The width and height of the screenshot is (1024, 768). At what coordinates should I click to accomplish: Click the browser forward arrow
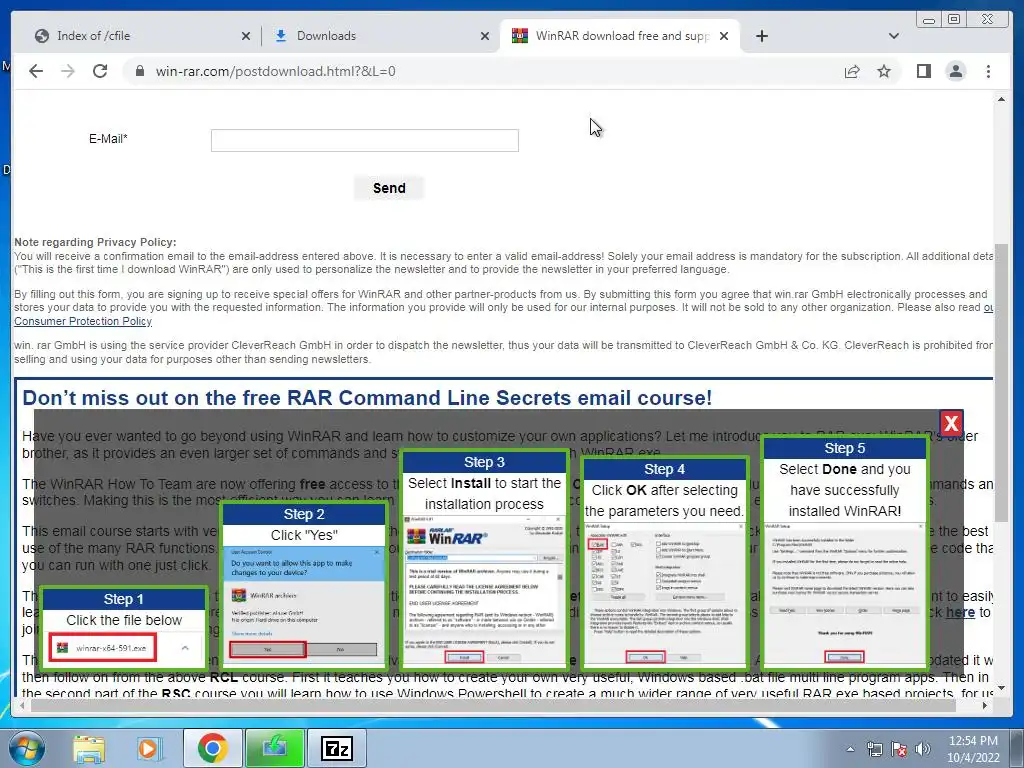pos(68,71)
